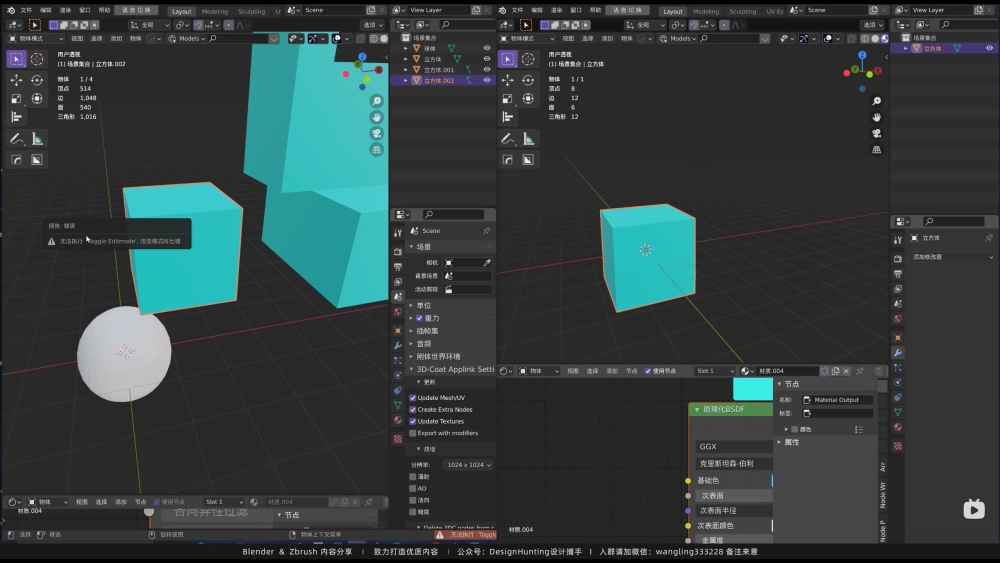The image size is (1000, 563).
Task: Pick the Scale tool in left viewport
Action: (17, 99)
